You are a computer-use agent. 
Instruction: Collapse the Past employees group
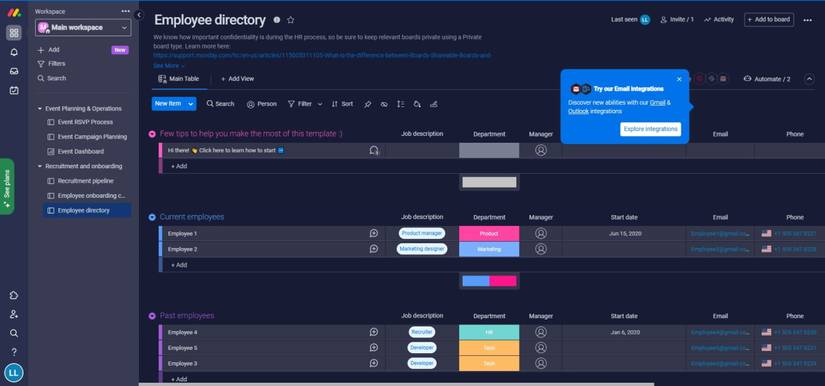[152, 316]
